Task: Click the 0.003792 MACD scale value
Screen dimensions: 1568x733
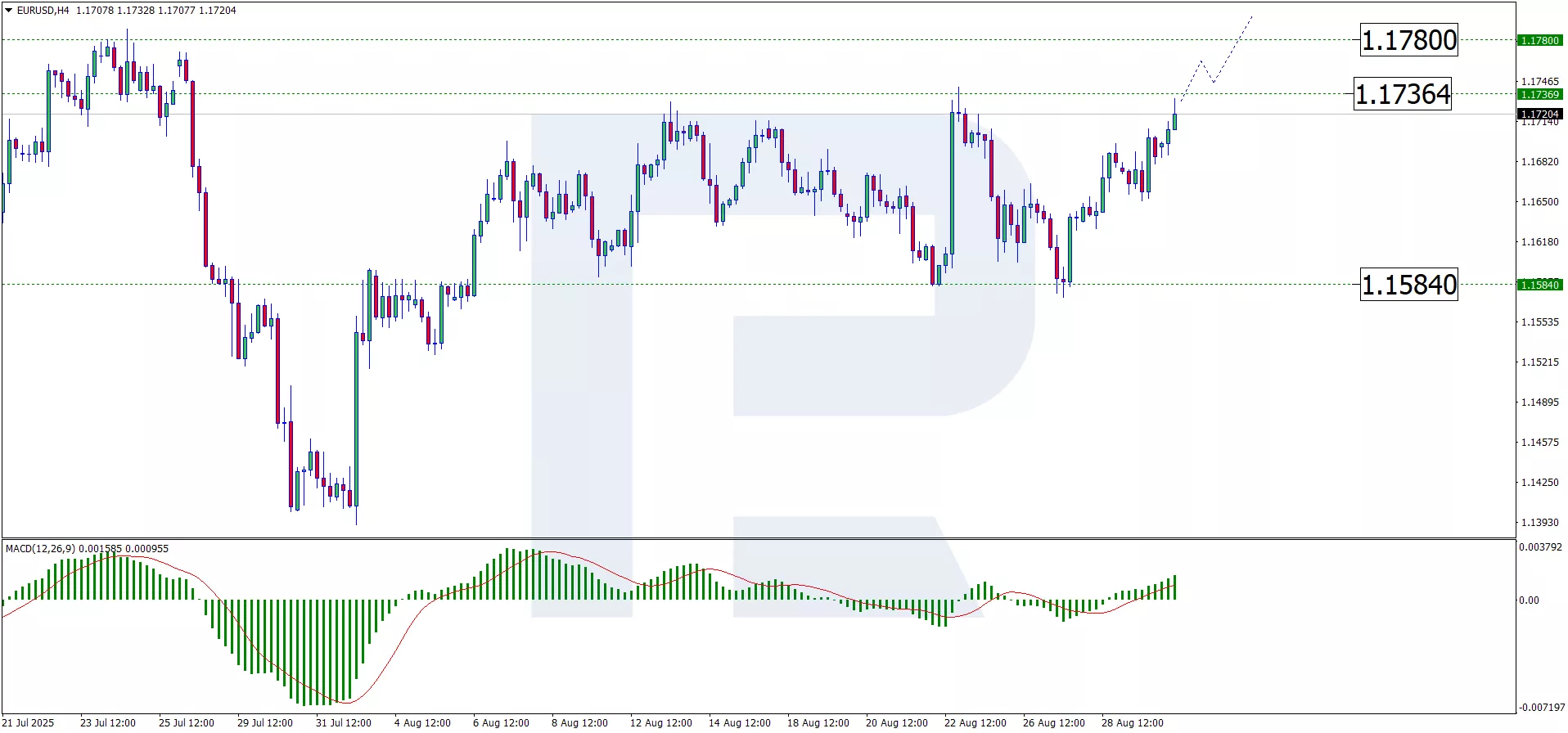Action: tap(1540, 547)
